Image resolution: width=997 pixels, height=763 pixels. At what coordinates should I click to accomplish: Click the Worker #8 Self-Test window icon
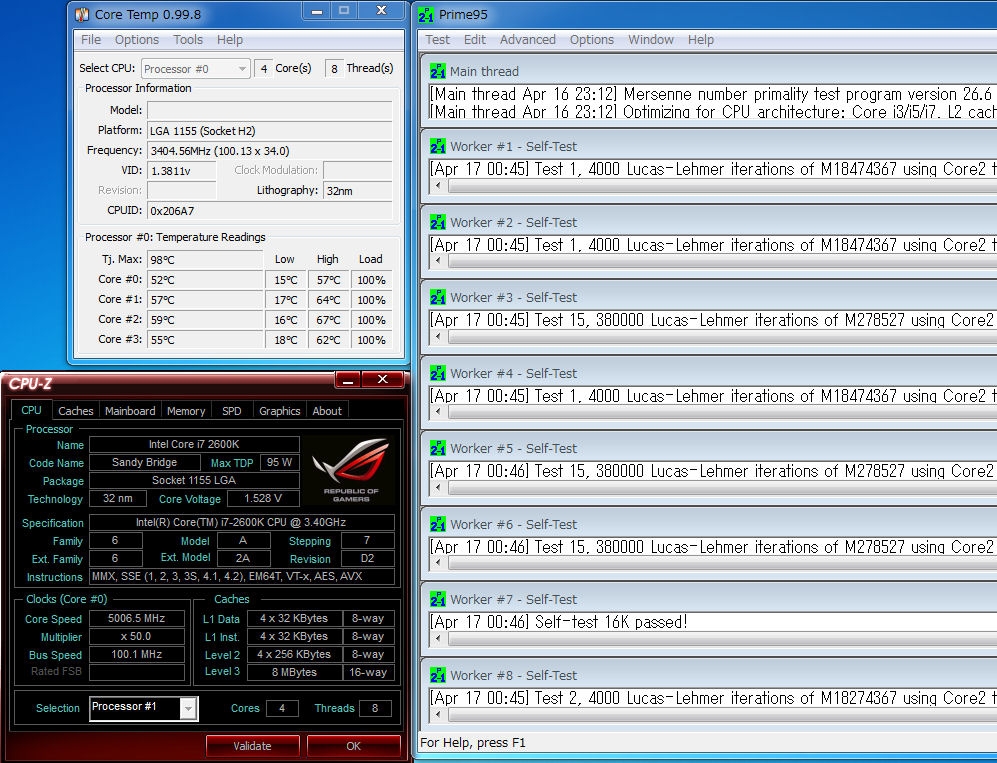[x=437, y=675]
